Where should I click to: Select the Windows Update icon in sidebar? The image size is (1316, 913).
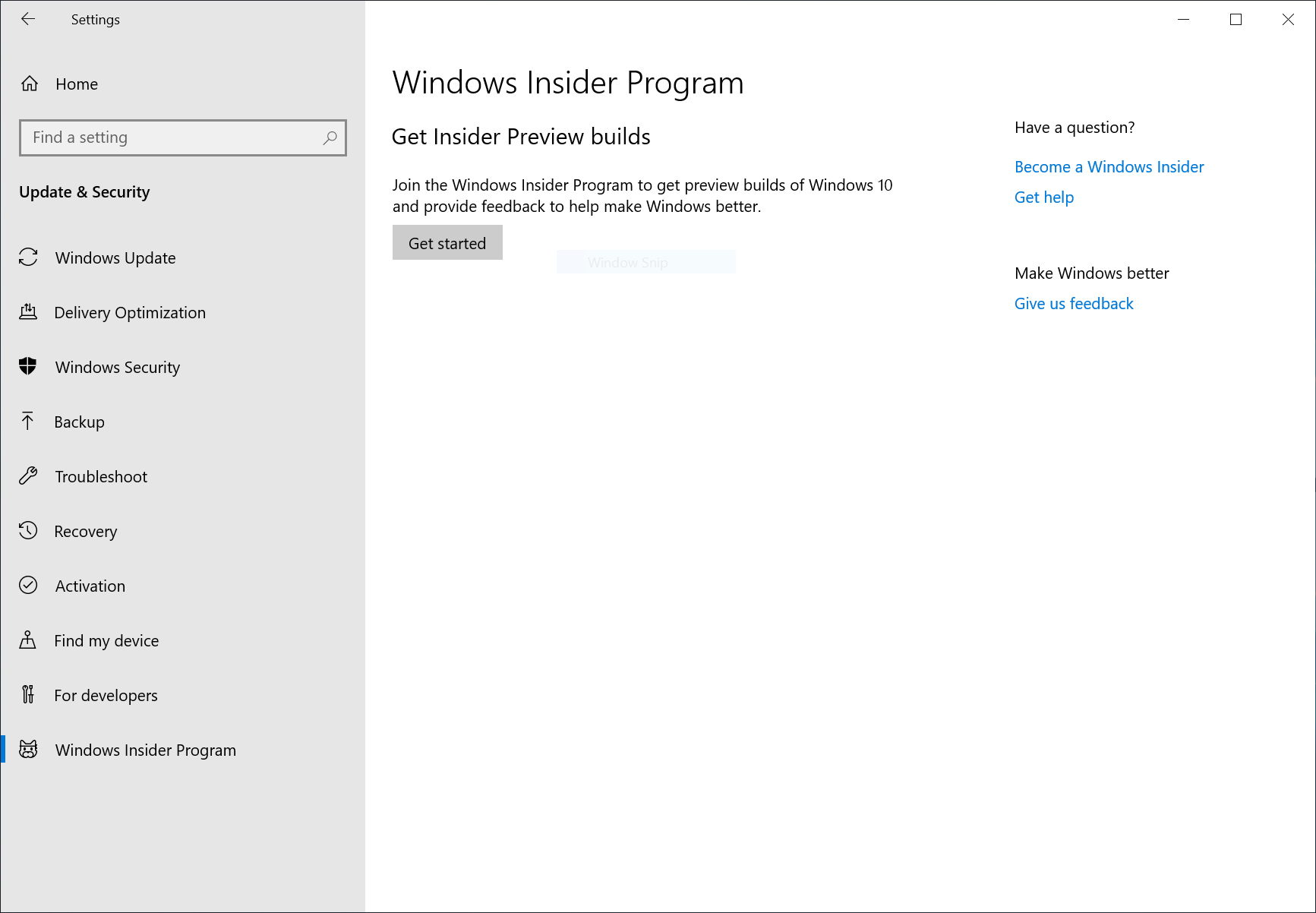pyautogui.click(x=28, y=257)
